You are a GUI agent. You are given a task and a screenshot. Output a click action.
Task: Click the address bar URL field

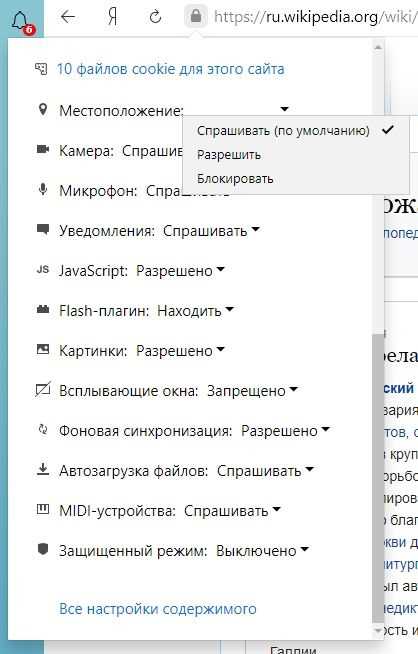pos(315,17)
